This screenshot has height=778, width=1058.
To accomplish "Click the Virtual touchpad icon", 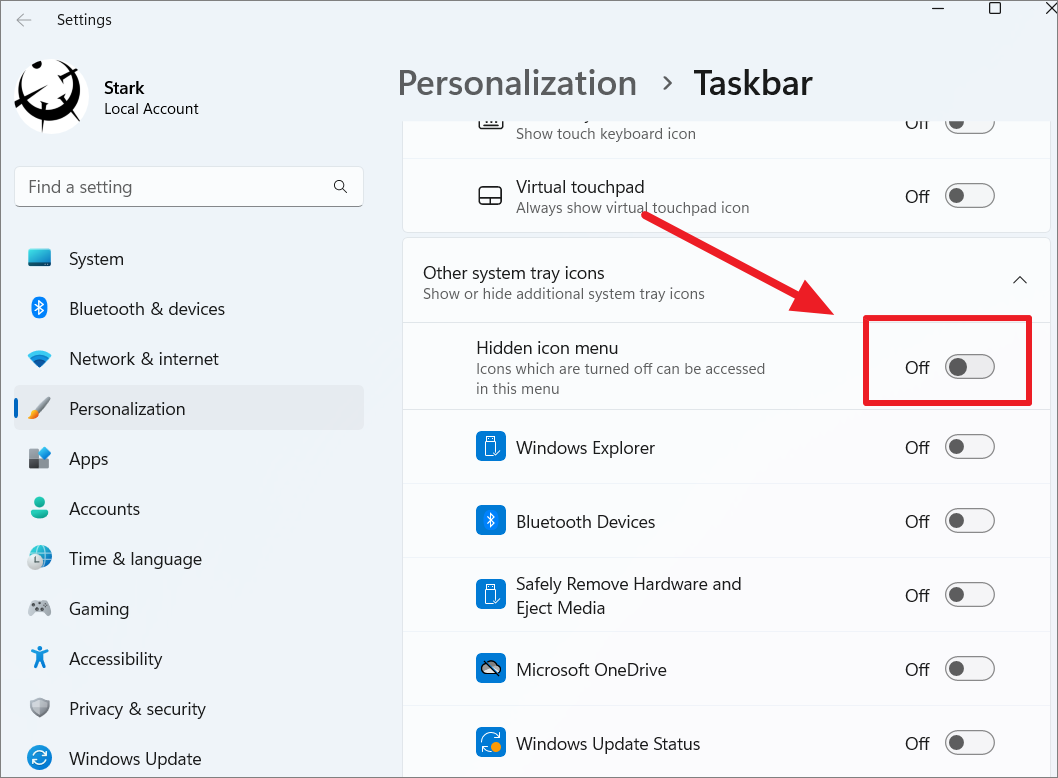I will [490, 196].
